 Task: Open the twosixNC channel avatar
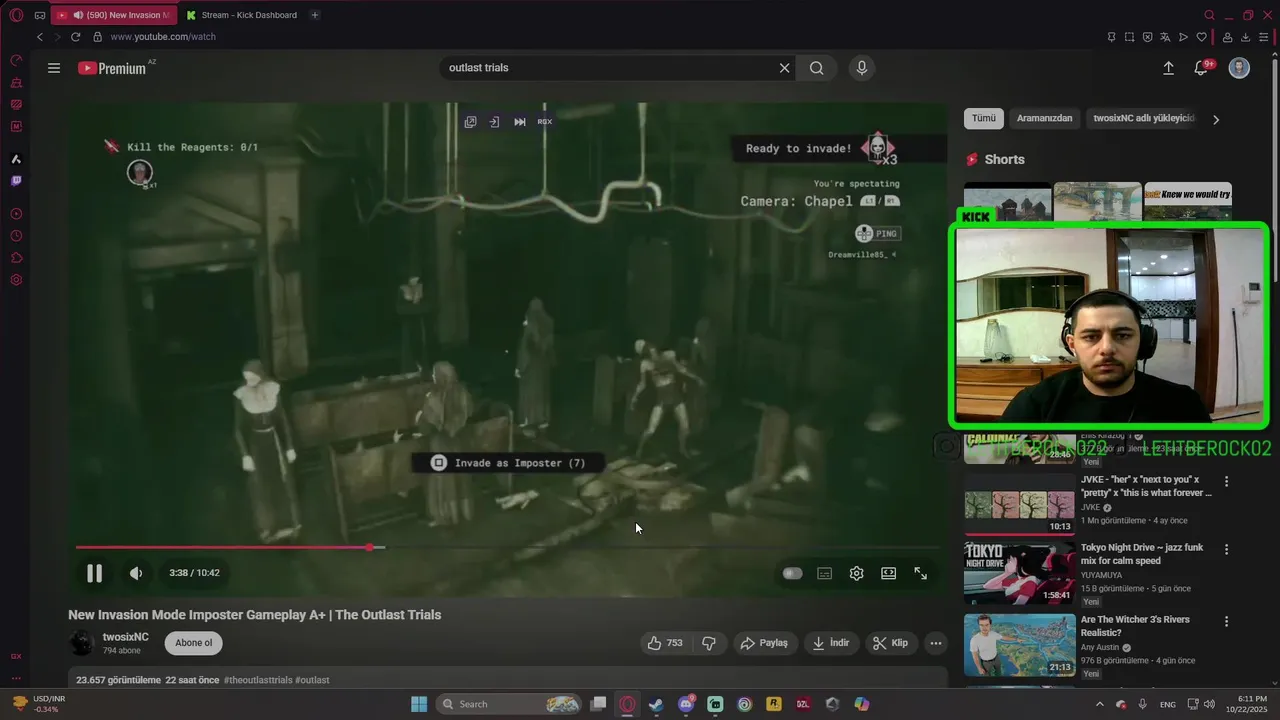click(82, 643)
